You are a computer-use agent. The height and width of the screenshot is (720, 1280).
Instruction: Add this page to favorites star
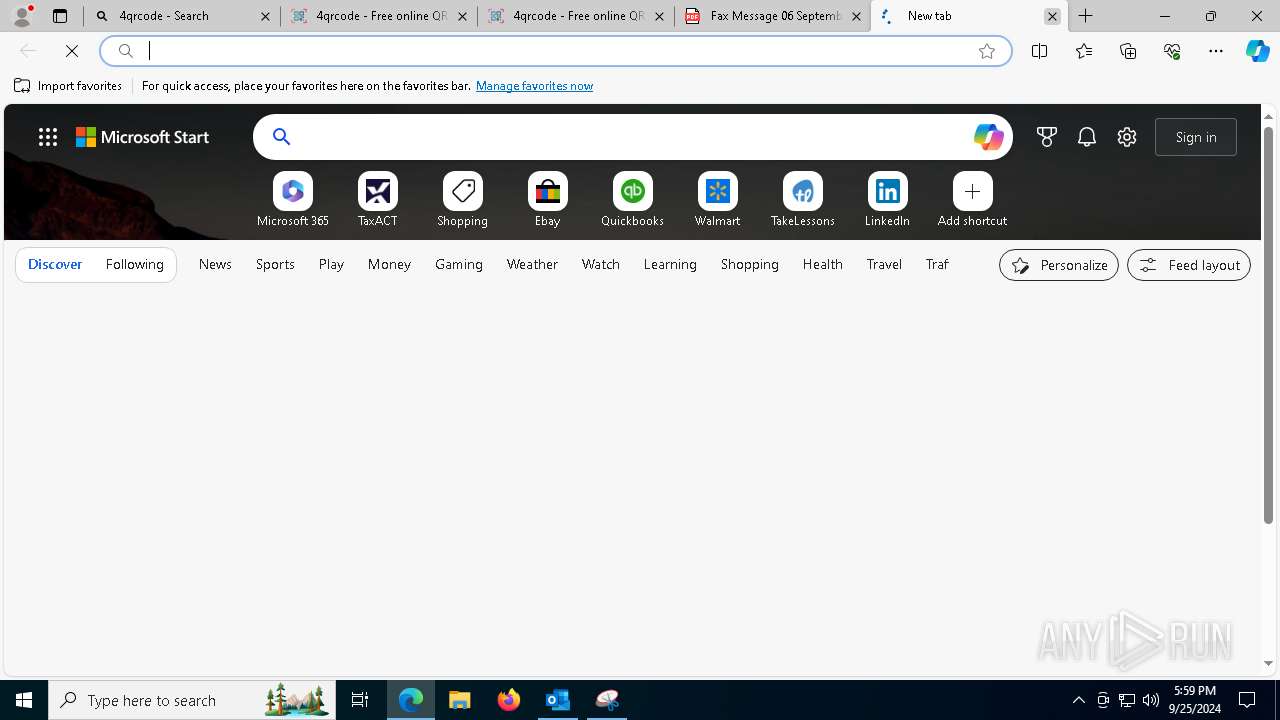coord(987,51)
